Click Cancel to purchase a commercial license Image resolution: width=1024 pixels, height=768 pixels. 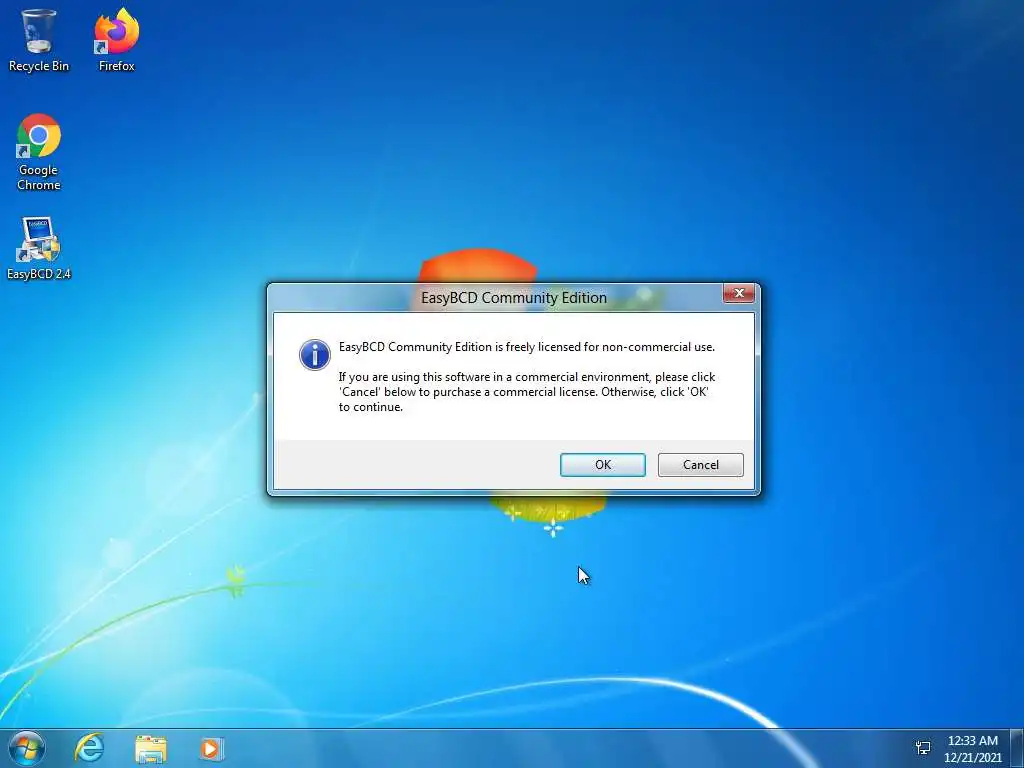click(x=700, y=465)
